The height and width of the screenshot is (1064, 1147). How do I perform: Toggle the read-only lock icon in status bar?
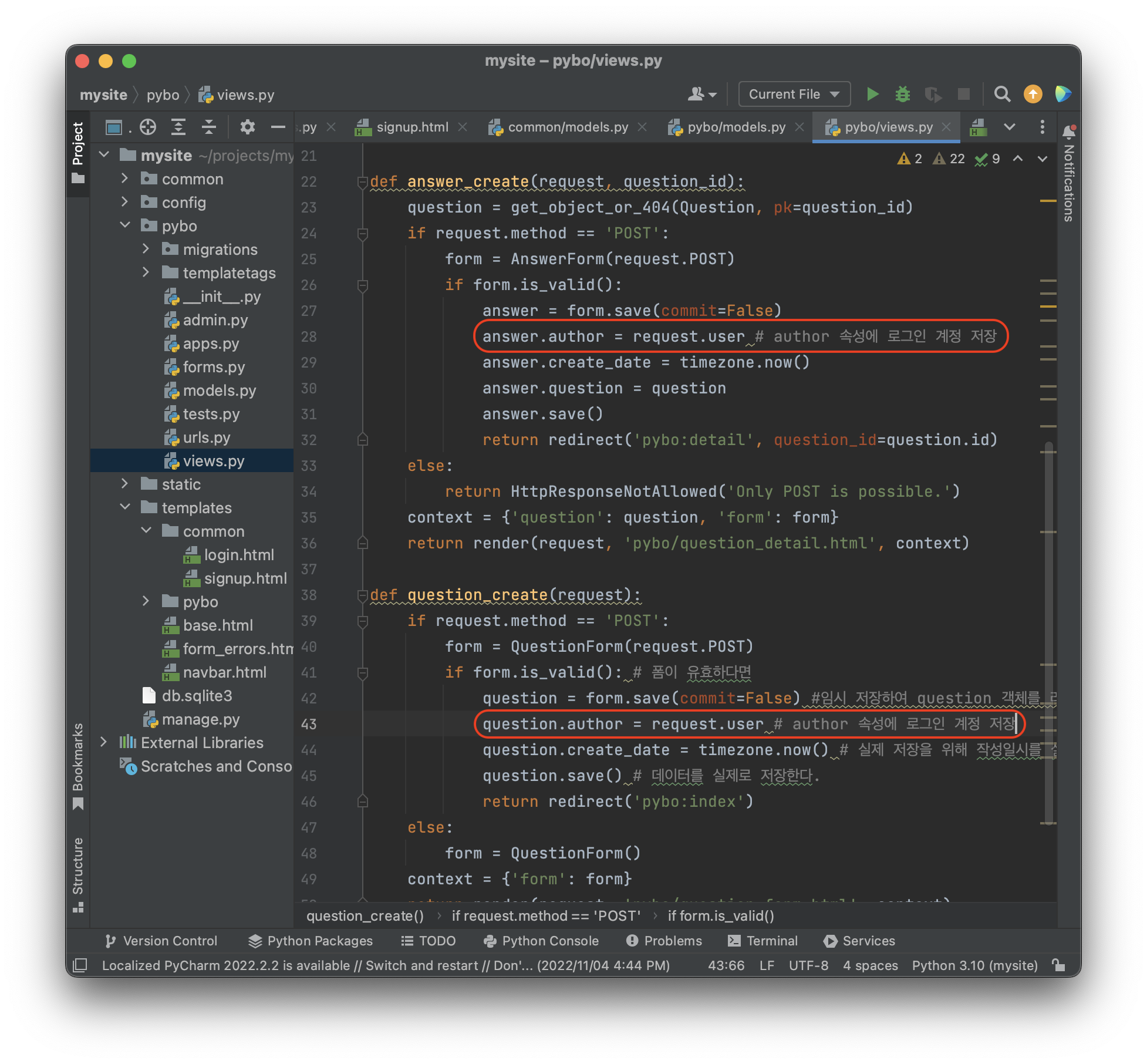[1059, 965]
